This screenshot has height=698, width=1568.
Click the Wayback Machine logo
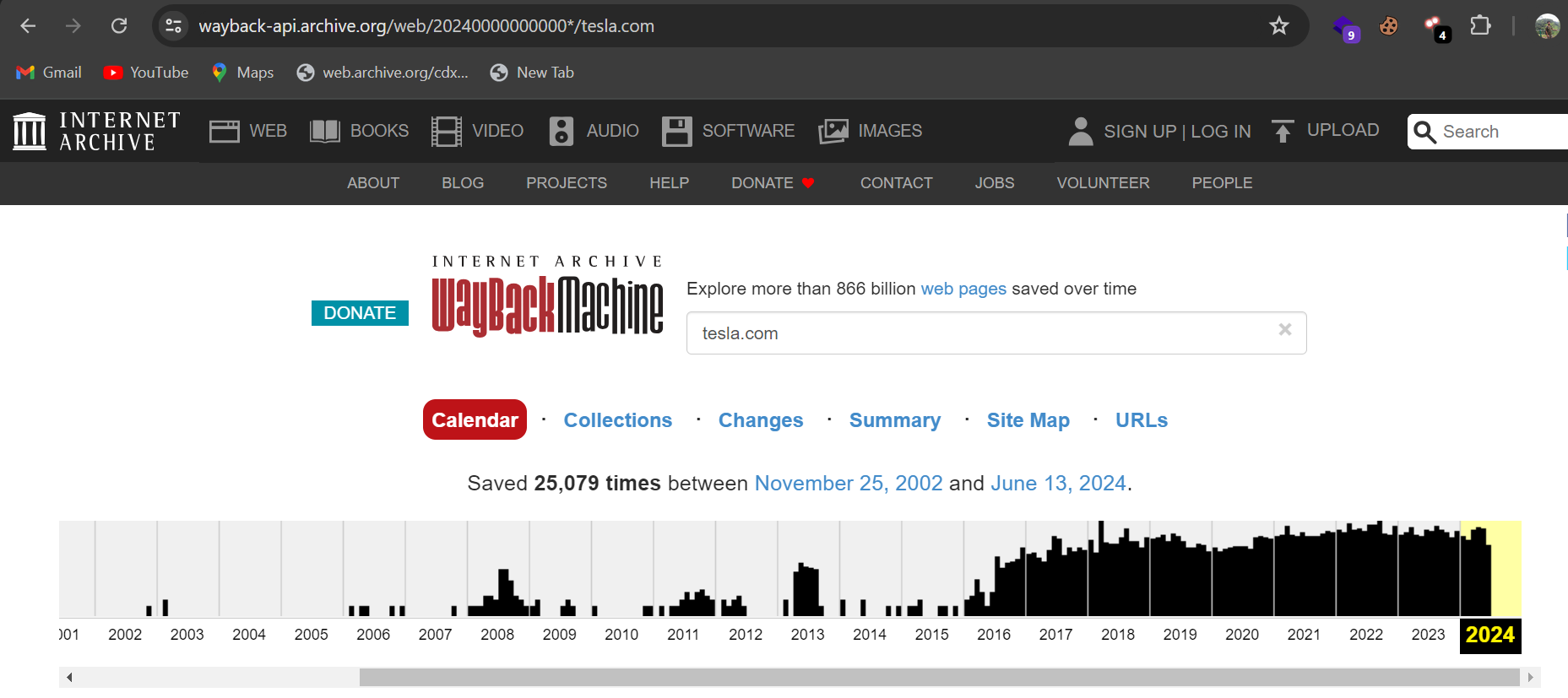(547, 295)
